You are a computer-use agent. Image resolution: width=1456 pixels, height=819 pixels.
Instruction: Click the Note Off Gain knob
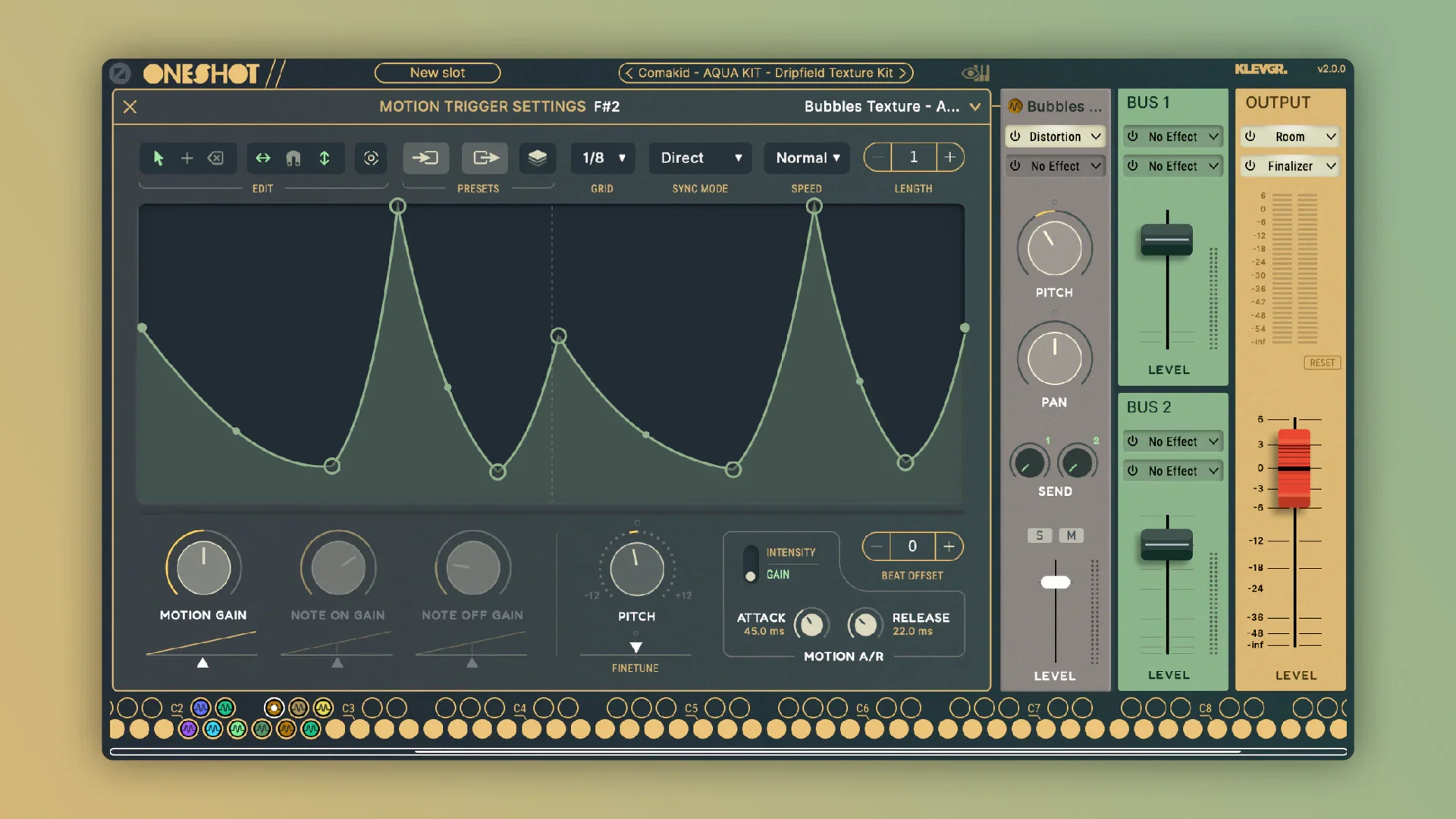[x=472, y=567]
